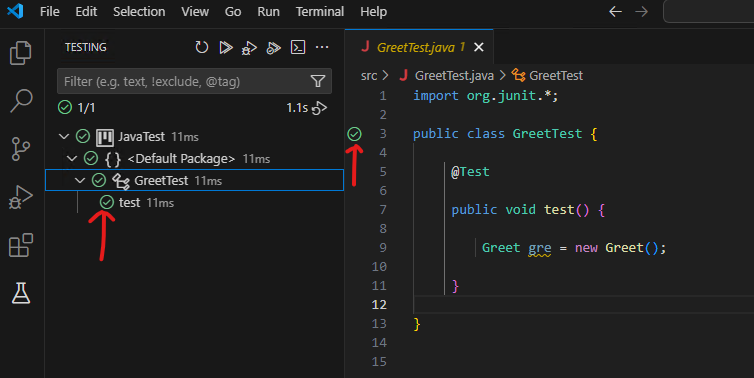Open the Help menu
This screenshot has width=754, height=378.
point(374,12)
